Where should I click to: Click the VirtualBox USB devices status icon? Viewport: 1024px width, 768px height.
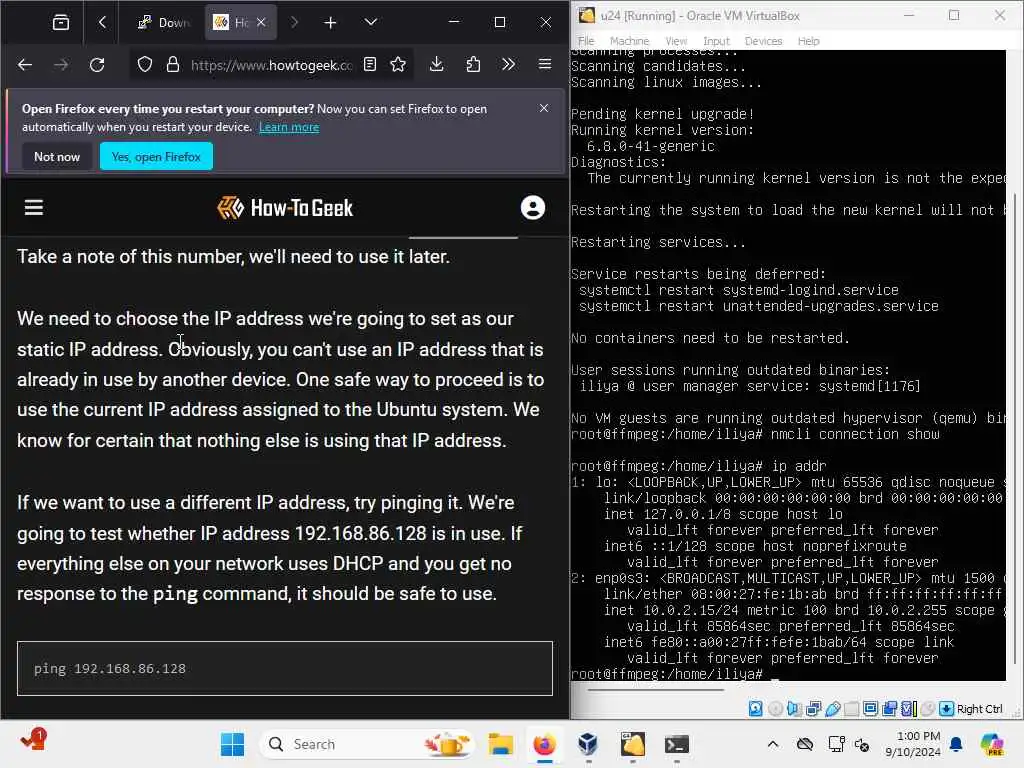click(833, 709)
